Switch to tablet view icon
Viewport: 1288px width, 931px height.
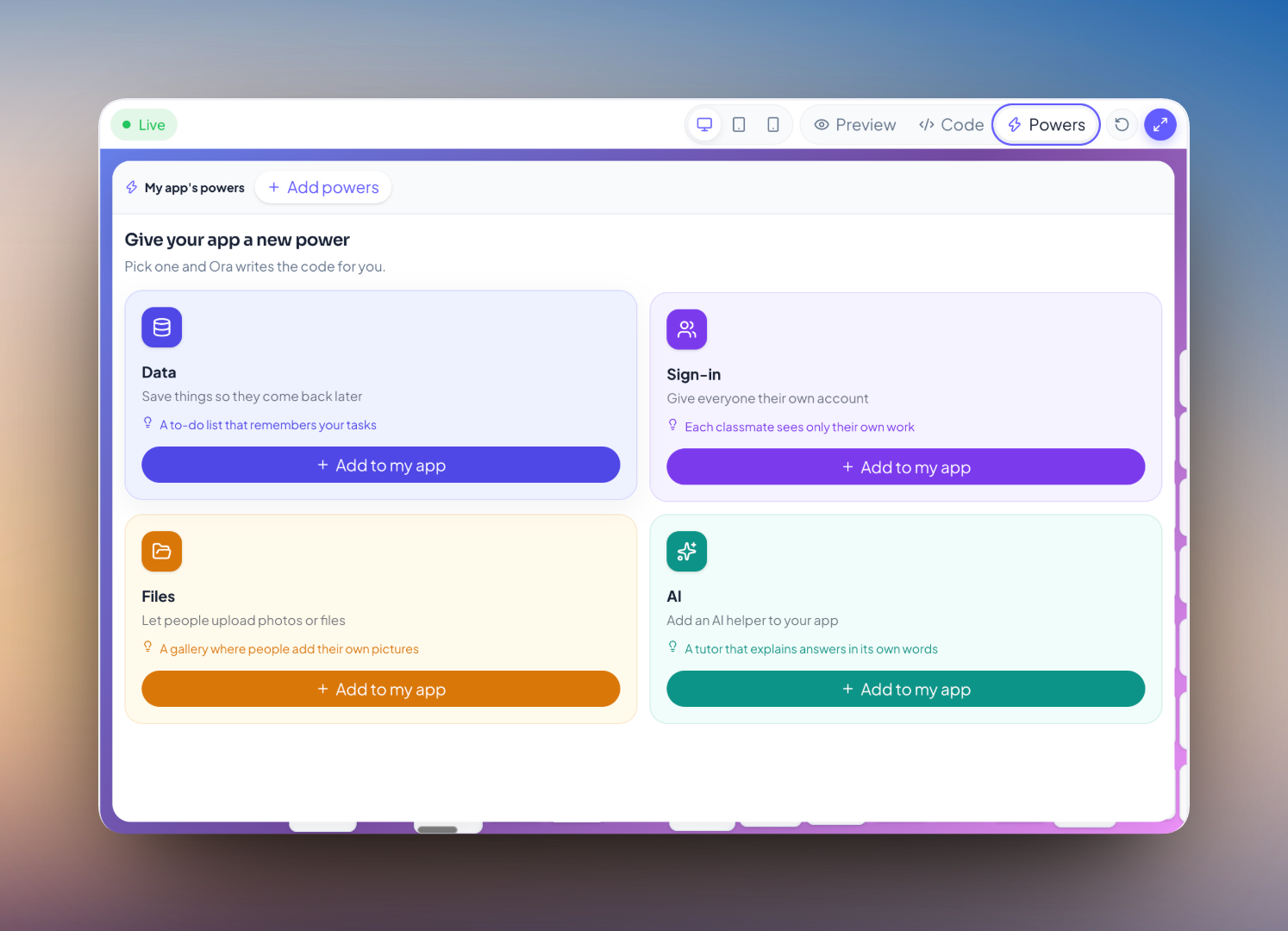(x=739, y=125)
